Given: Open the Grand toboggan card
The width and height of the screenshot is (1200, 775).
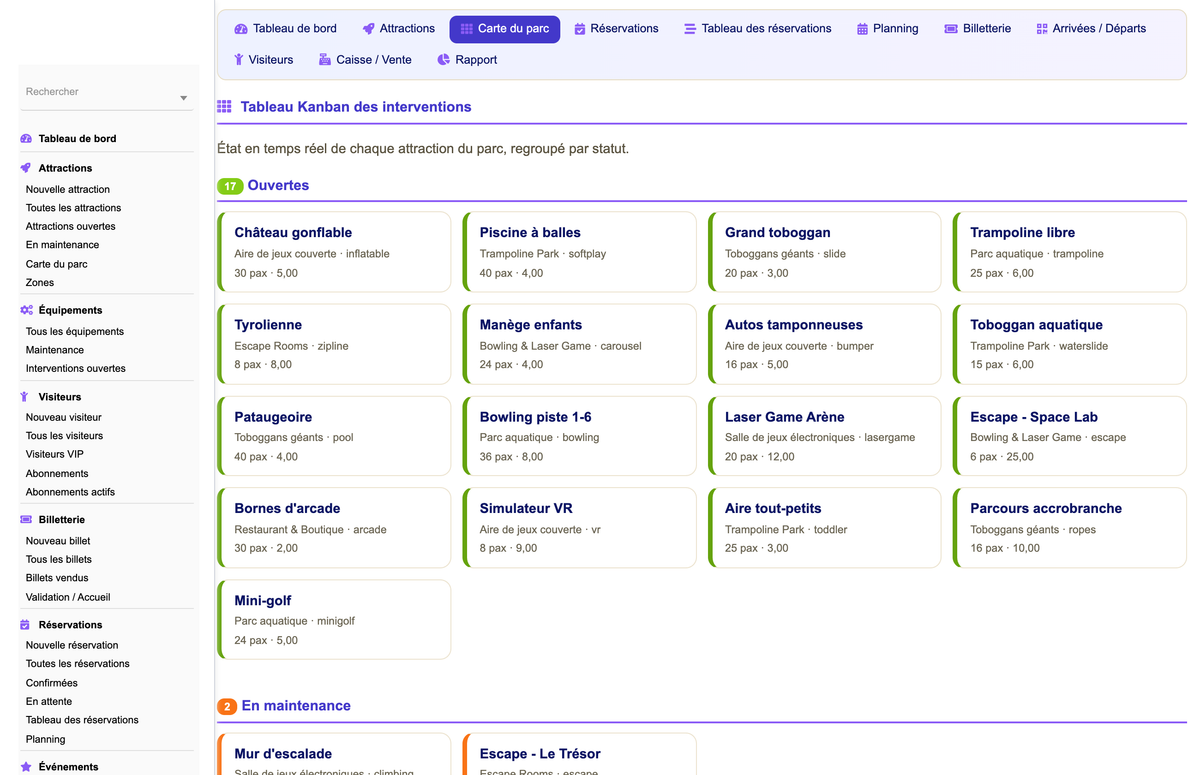Looking at the screenshot, I should pos(824,252).
